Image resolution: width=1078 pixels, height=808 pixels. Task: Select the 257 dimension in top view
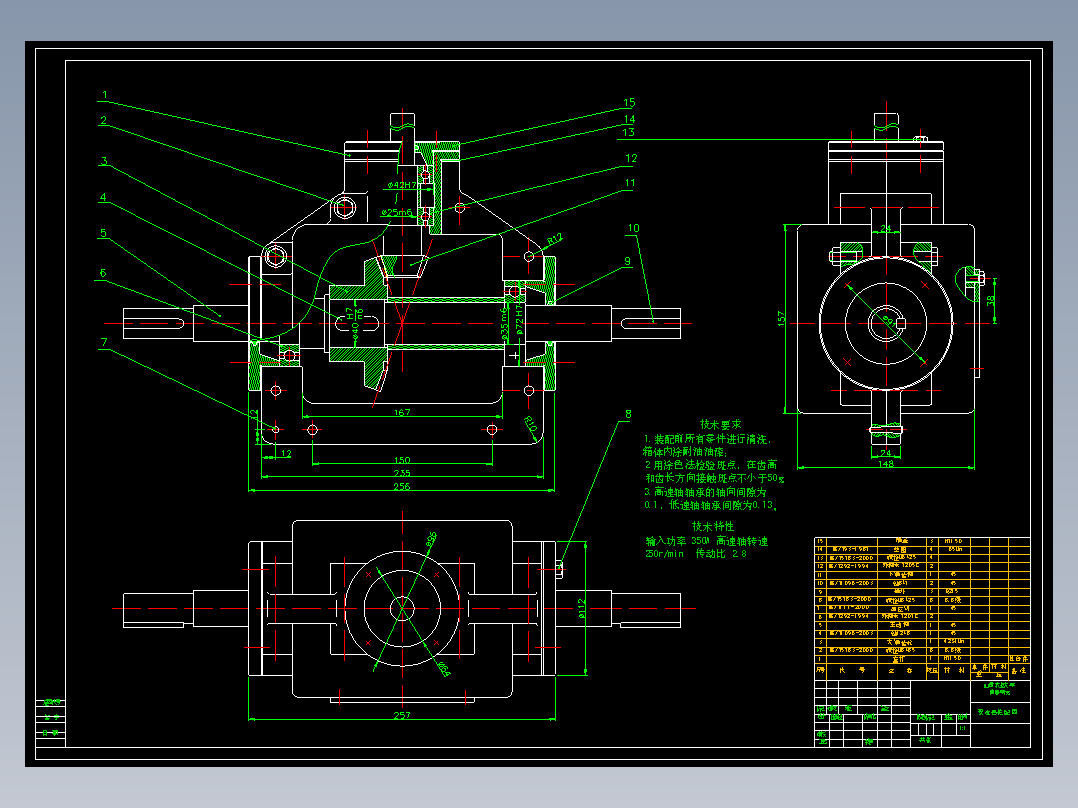[402, 715]
